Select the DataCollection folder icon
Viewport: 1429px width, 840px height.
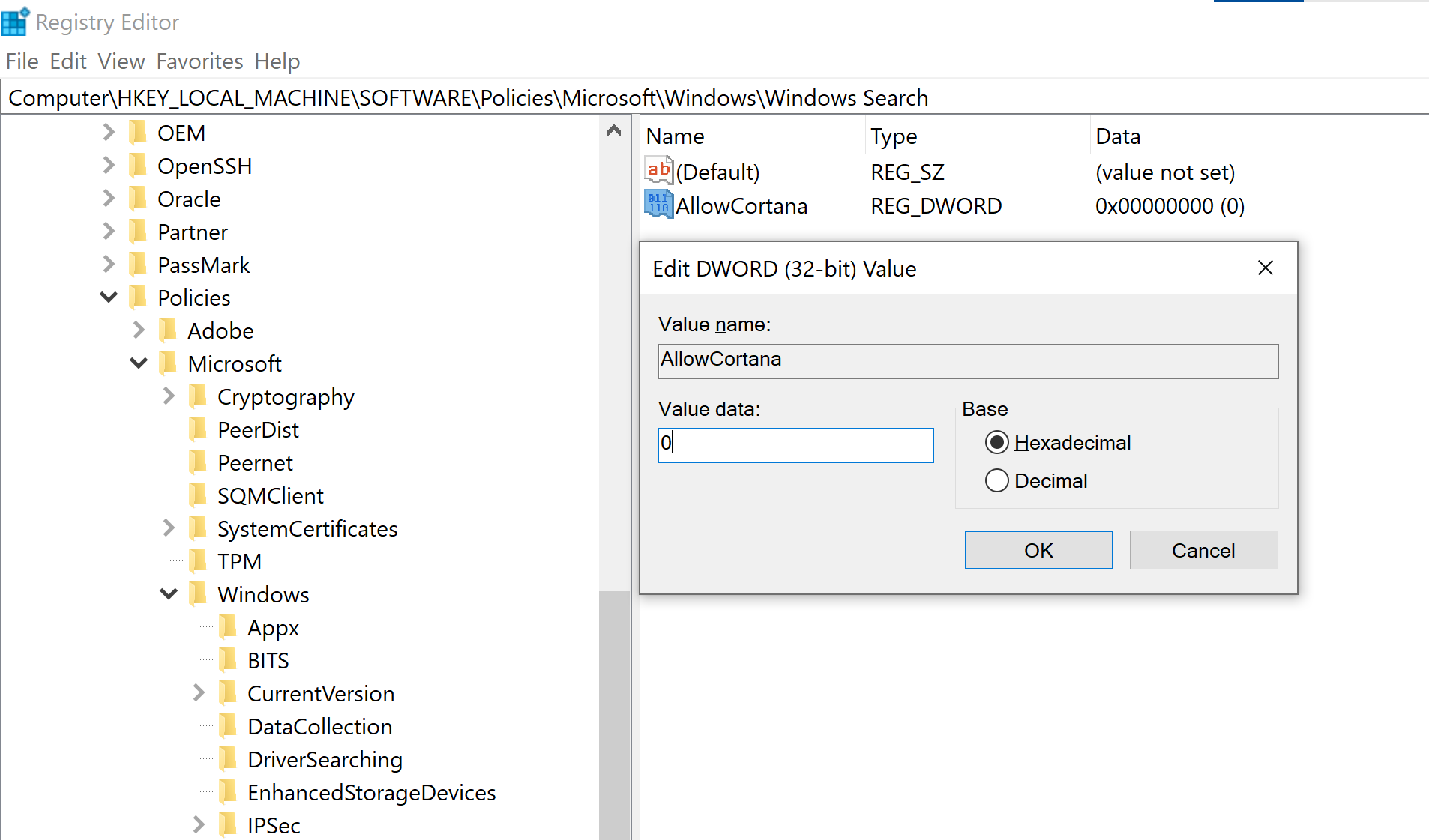click(228, 726)
